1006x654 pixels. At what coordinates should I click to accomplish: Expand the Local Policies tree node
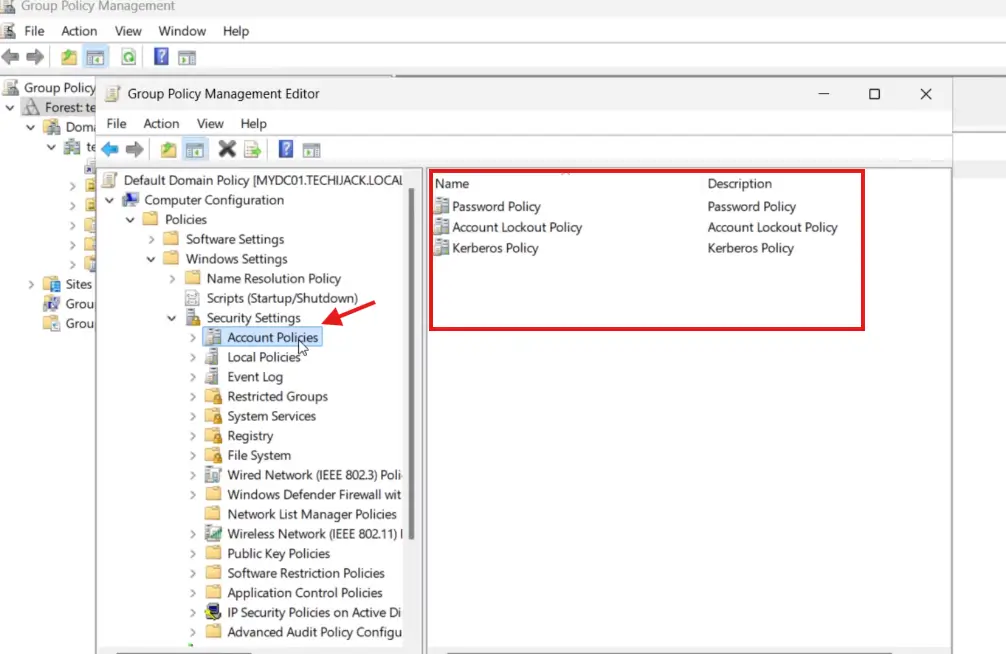[193, 357]
